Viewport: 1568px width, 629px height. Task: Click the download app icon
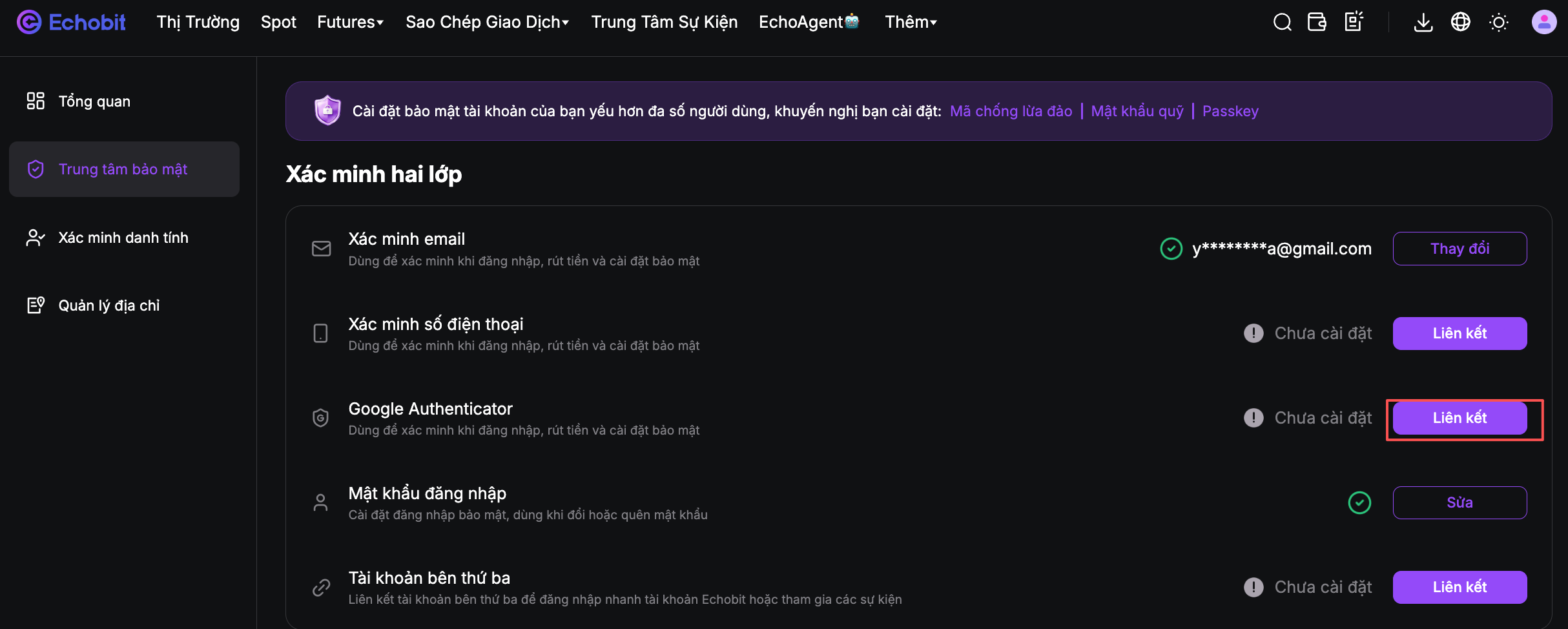pos(1423,23)
